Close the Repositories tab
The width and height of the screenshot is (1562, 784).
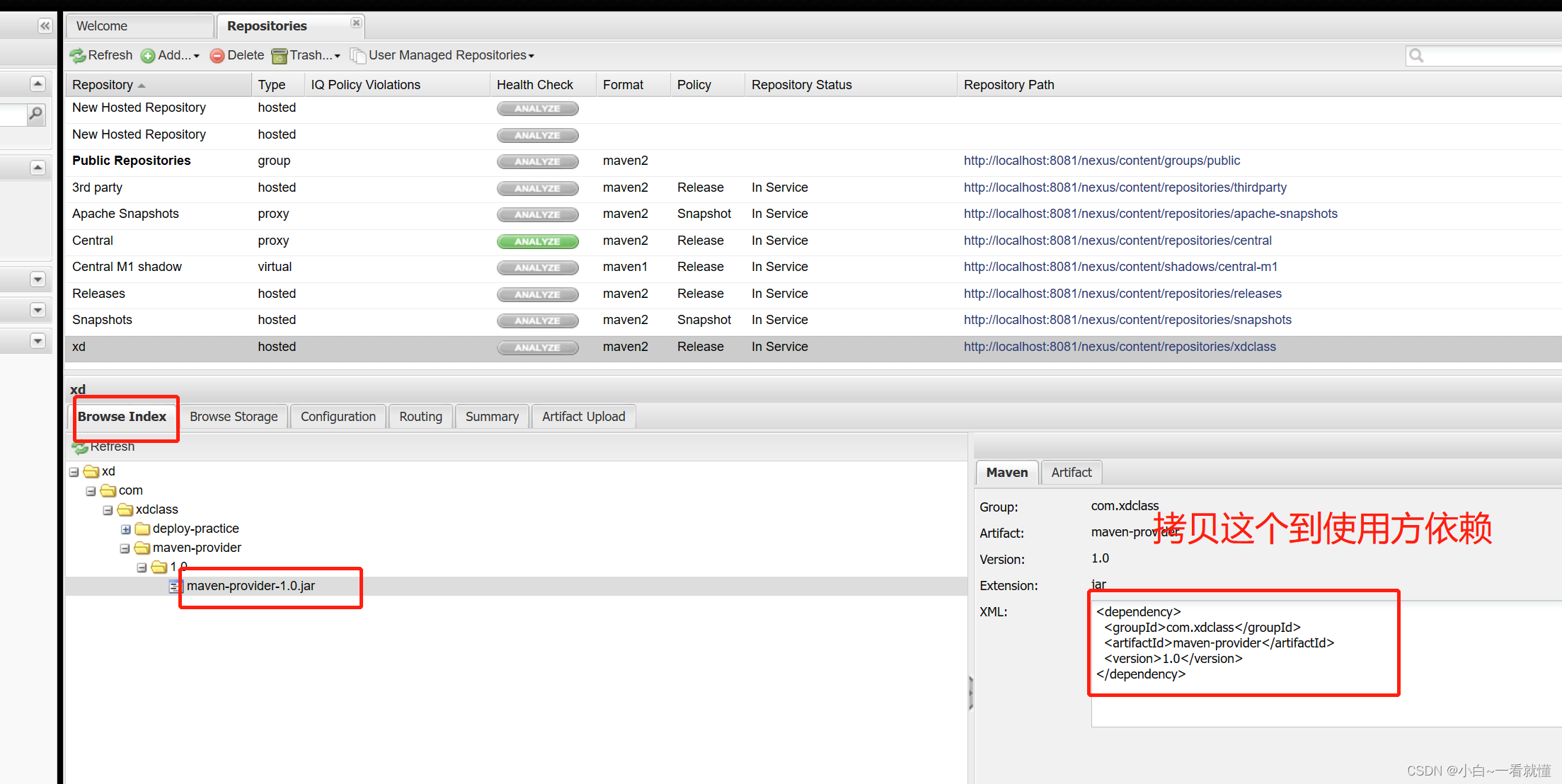click(x=356, y=23)
